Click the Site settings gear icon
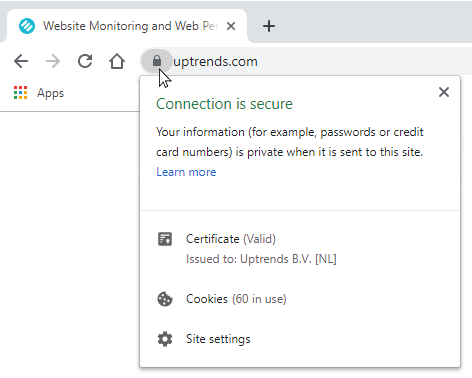Image resolution: width=472 pixels, height=378 pixels. [165, 339]
